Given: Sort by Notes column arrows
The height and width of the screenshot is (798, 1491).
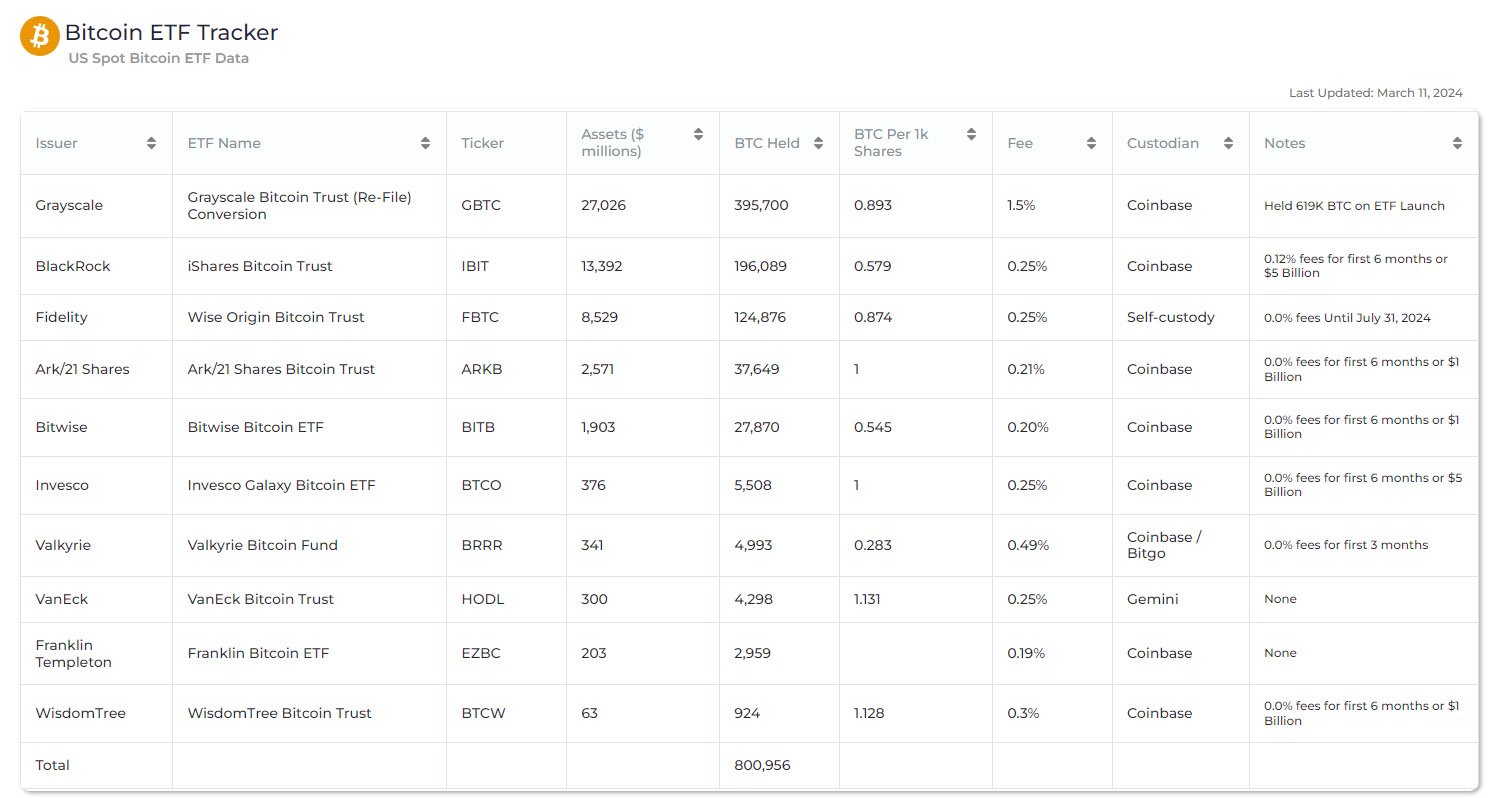Looking at the screenshot, I should tap(1457, 143).
